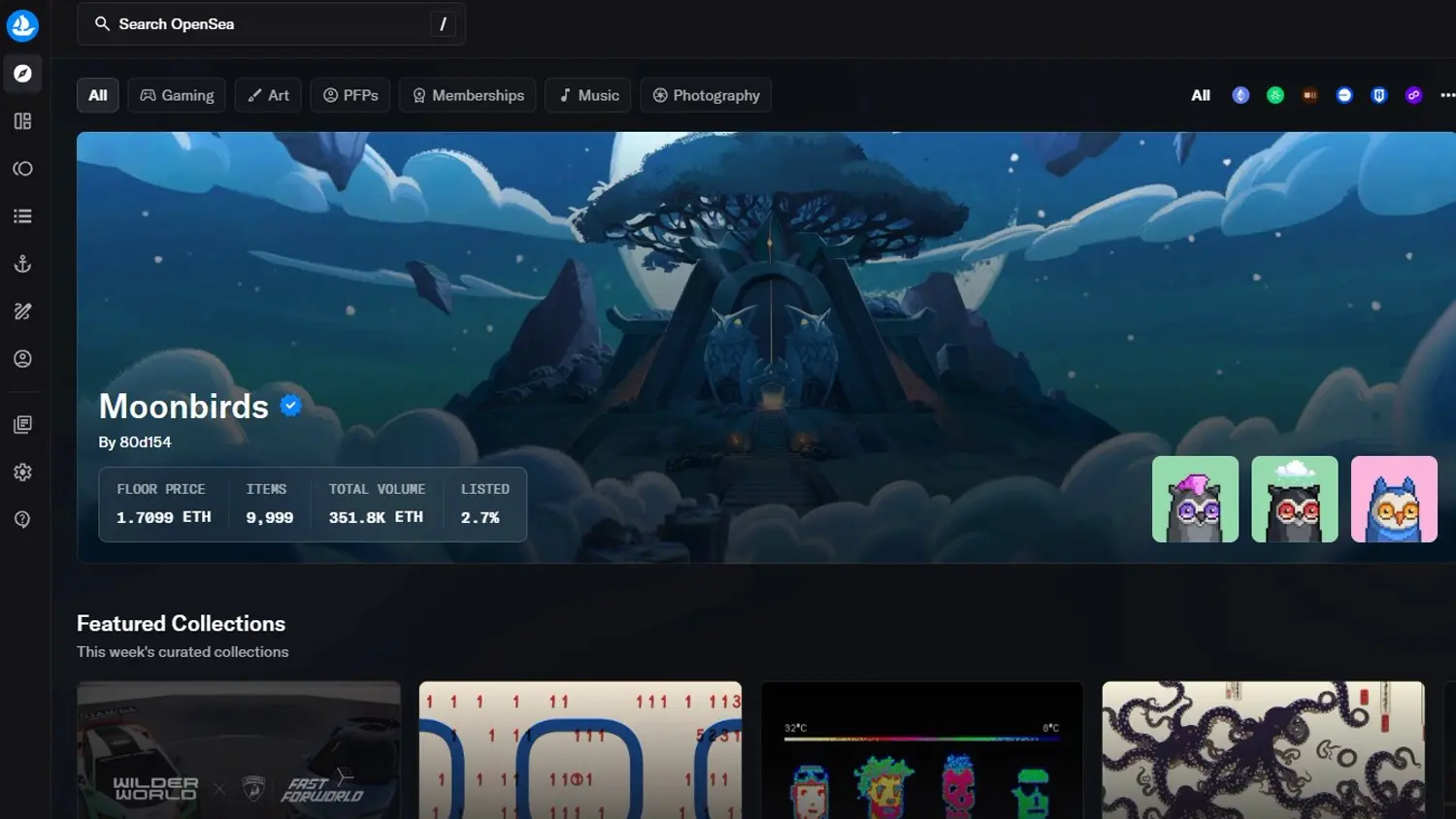The height and width of the screenshot is (819, 1456).
Task: Click the 1.7099 ETH floor price value
Action: pyautogui.click(x=164, y=517)
